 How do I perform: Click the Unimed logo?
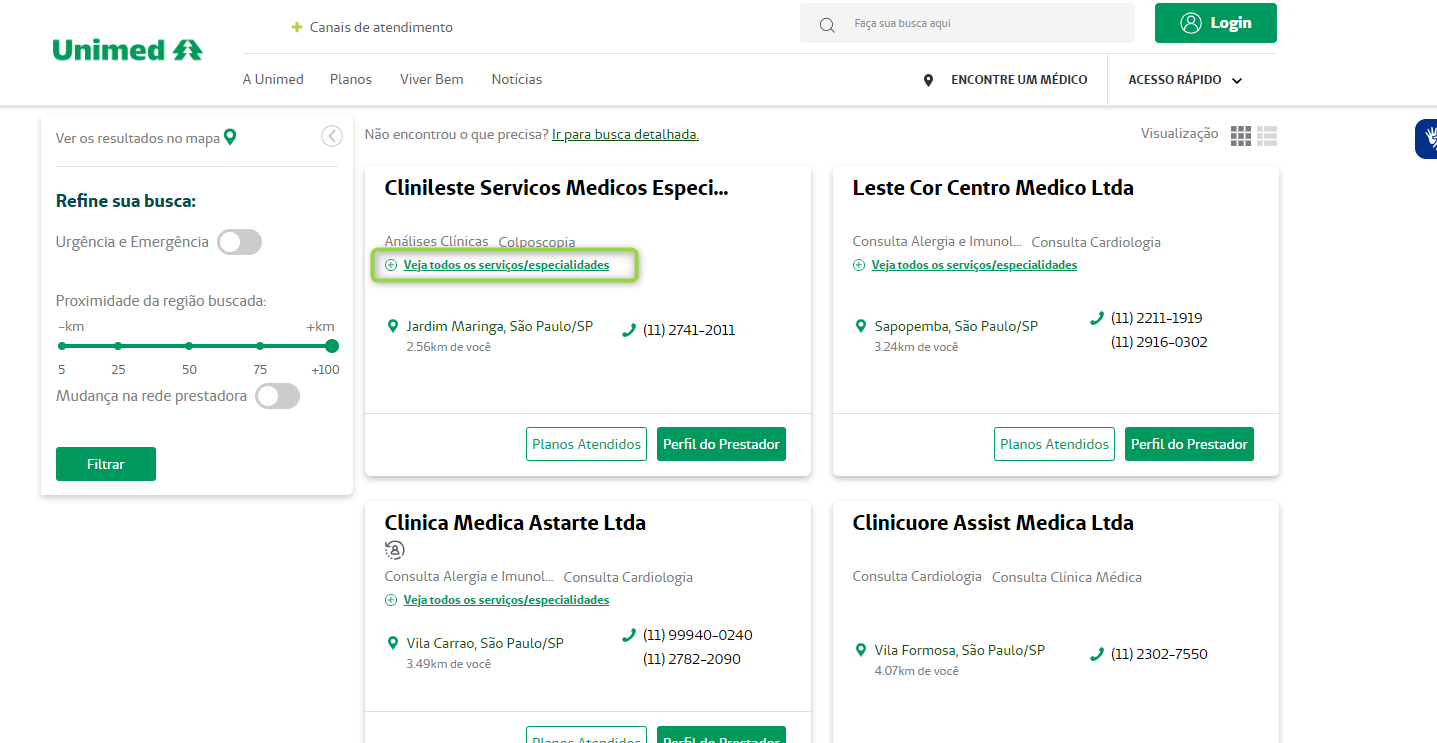tap(127, 50)
